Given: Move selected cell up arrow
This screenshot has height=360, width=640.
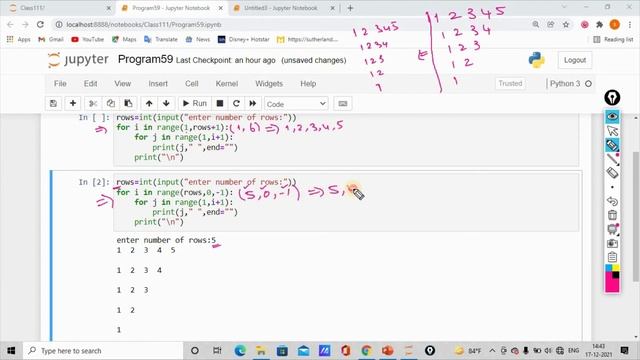Looking at the screenshot, I should 149,104.
